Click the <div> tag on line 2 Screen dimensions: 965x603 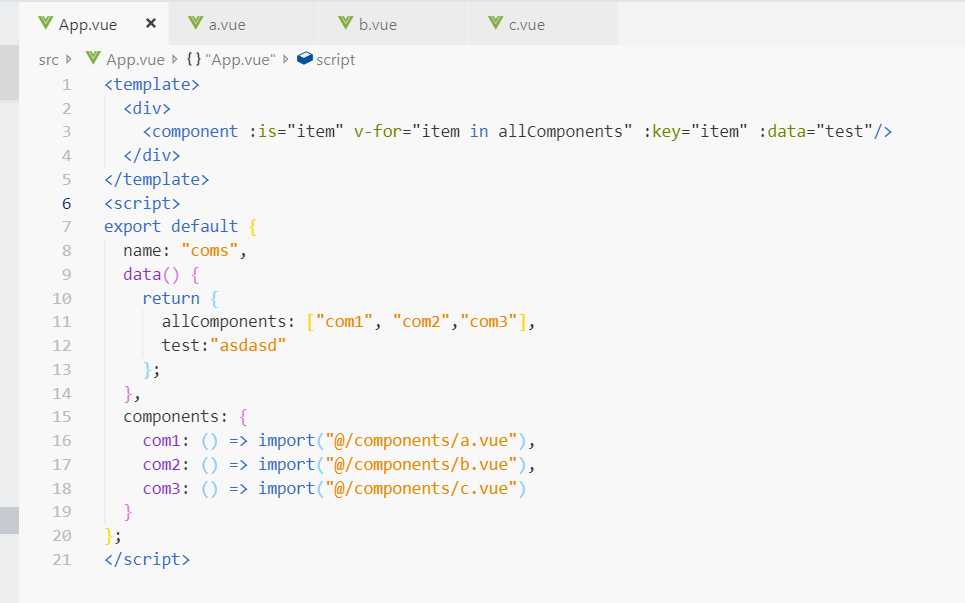147,108
